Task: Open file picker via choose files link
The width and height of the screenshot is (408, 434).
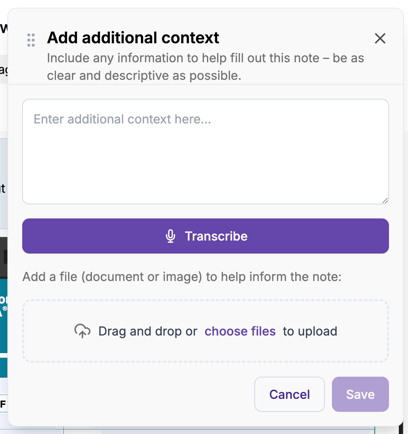Action: [x=240, y=331]
